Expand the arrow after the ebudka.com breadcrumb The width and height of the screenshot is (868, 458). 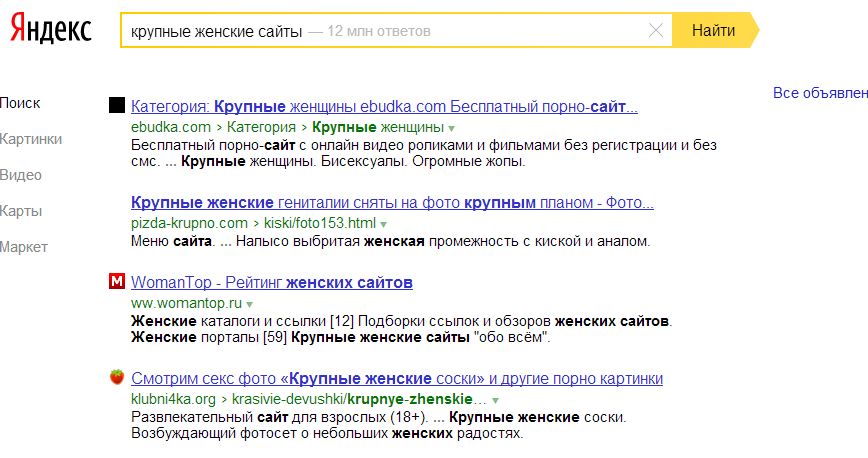tap(452, 128)
